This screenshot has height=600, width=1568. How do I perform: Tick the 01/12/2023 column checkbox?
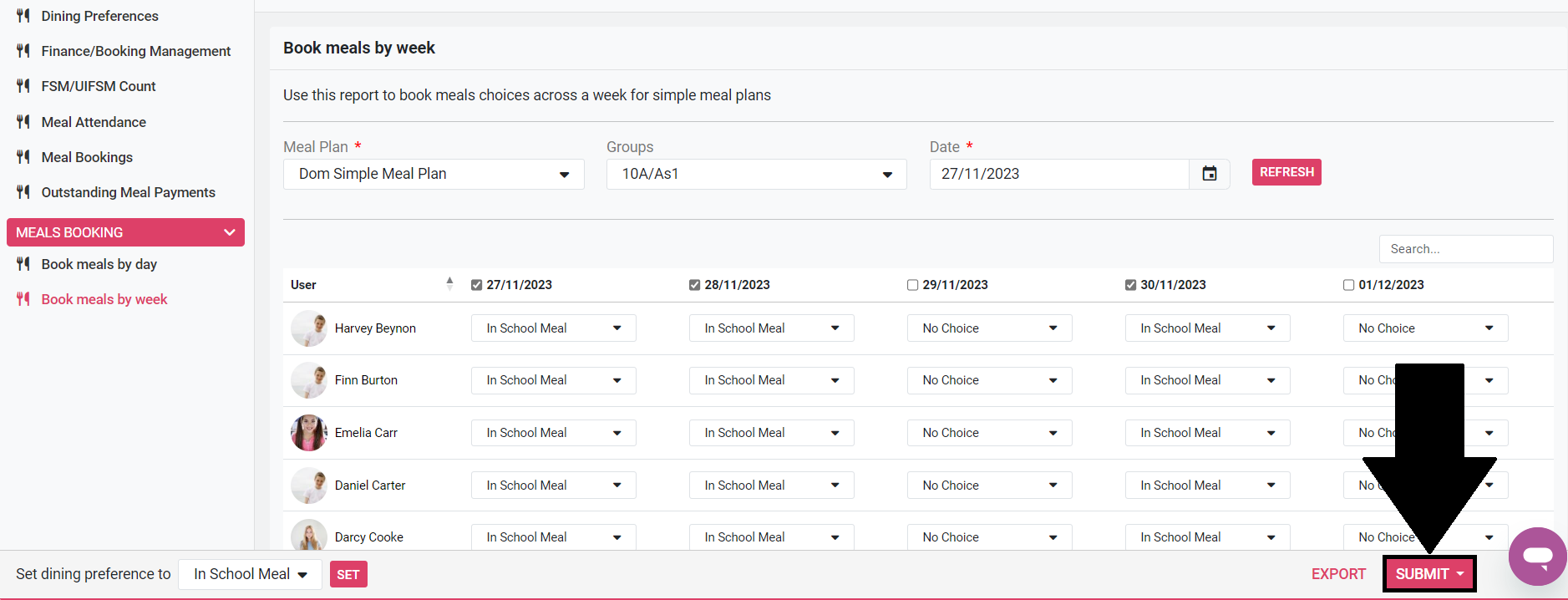pos(1348,285)
